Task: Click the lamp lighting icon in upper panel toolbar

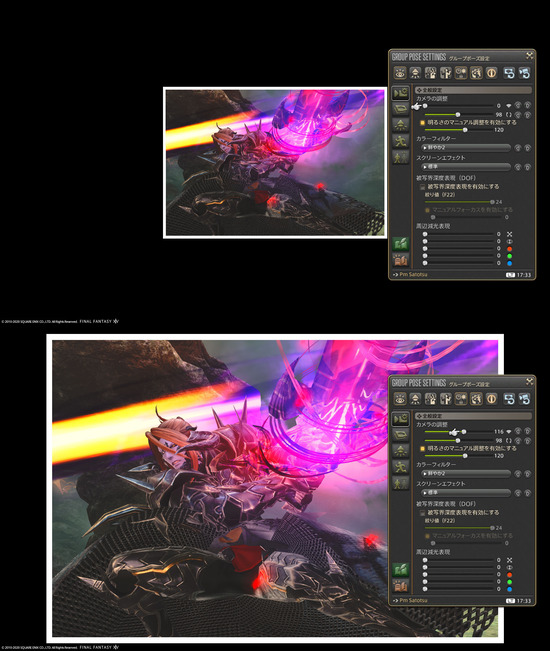Action: click(415, 73)
